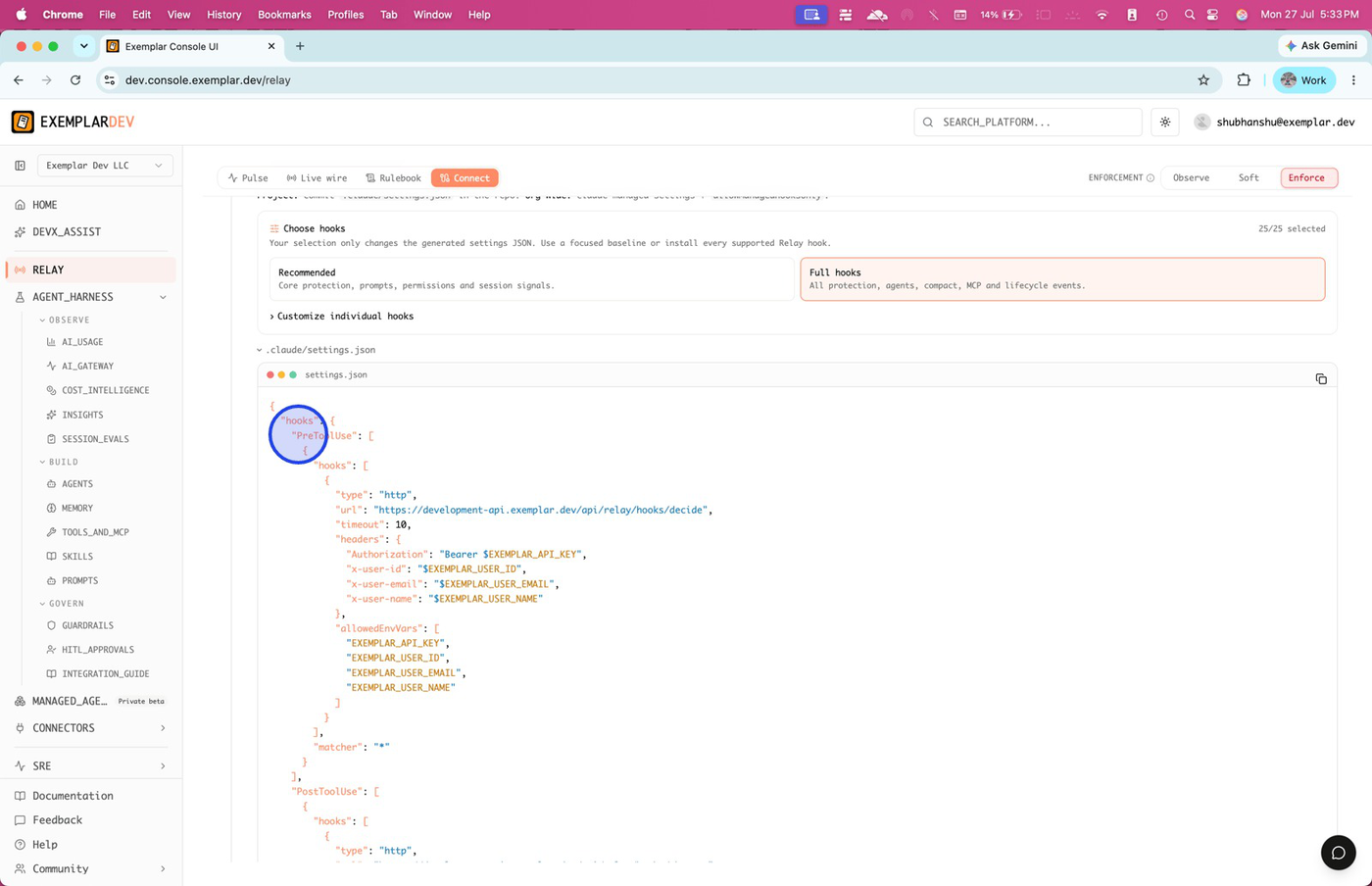Viewport: 1372px width, 886px height.
Task: Open the chat bubble widget
Action: tap(1338, 853)
